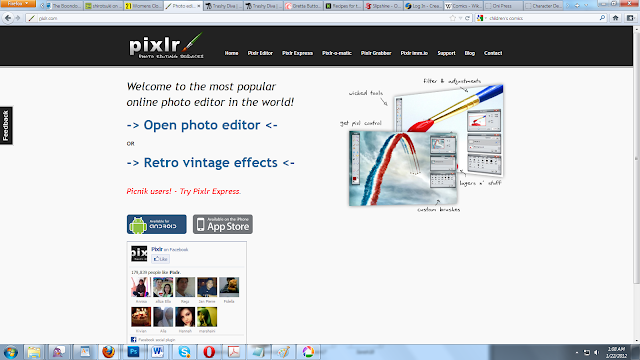Click the Adobe Reader taskbar icon

coord(234,352)
